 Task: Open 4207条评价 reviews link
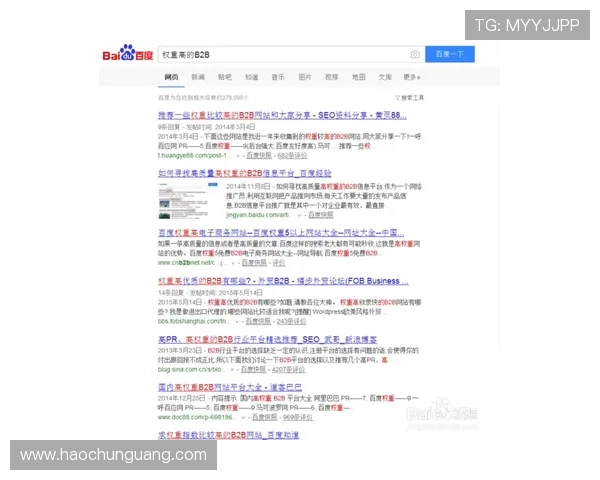pos(288,369)
